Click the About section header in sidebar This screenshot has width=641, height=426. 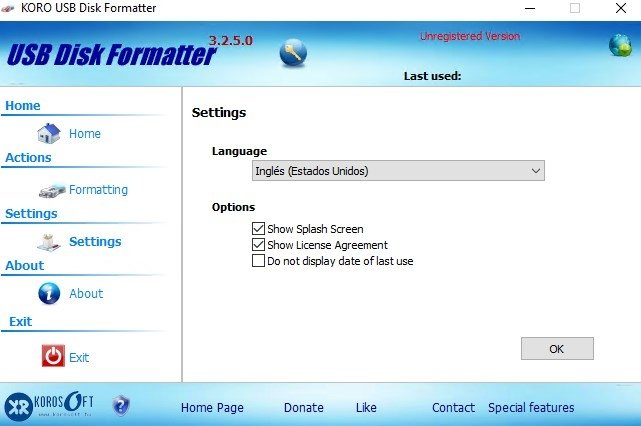[x=25, y=266]
